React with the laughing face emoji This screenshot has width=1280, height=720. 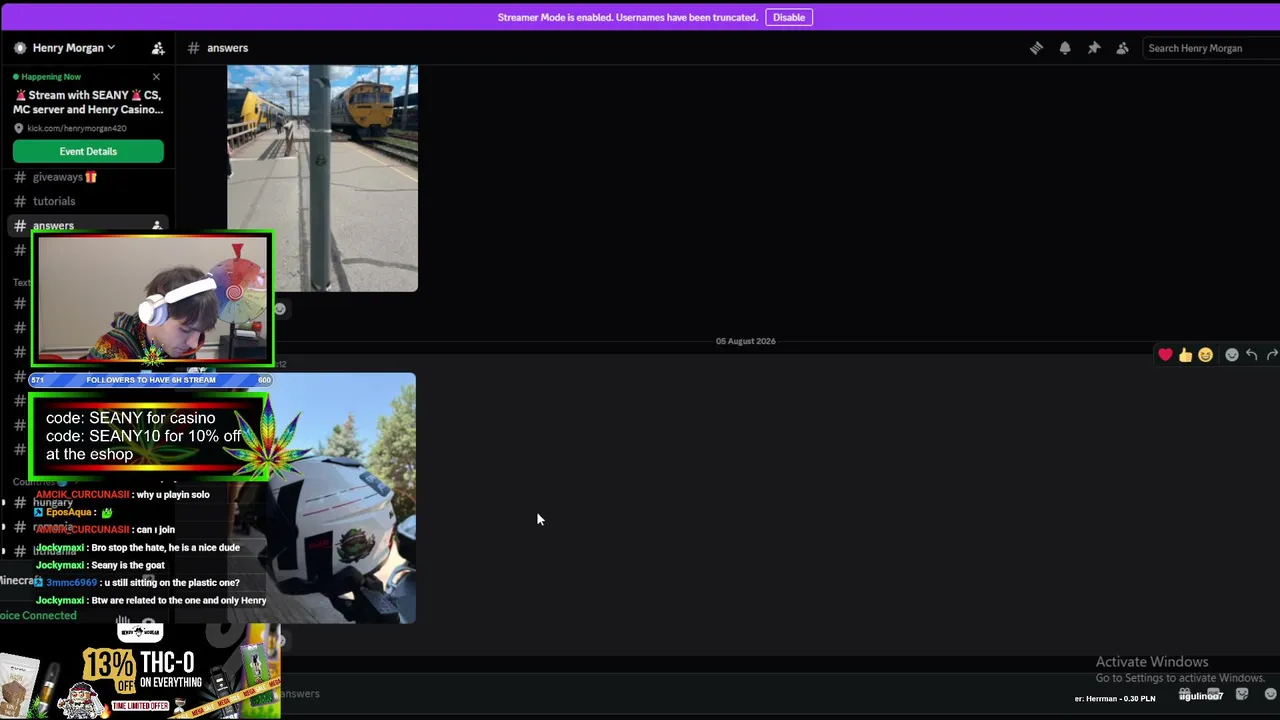point(1205,355)
